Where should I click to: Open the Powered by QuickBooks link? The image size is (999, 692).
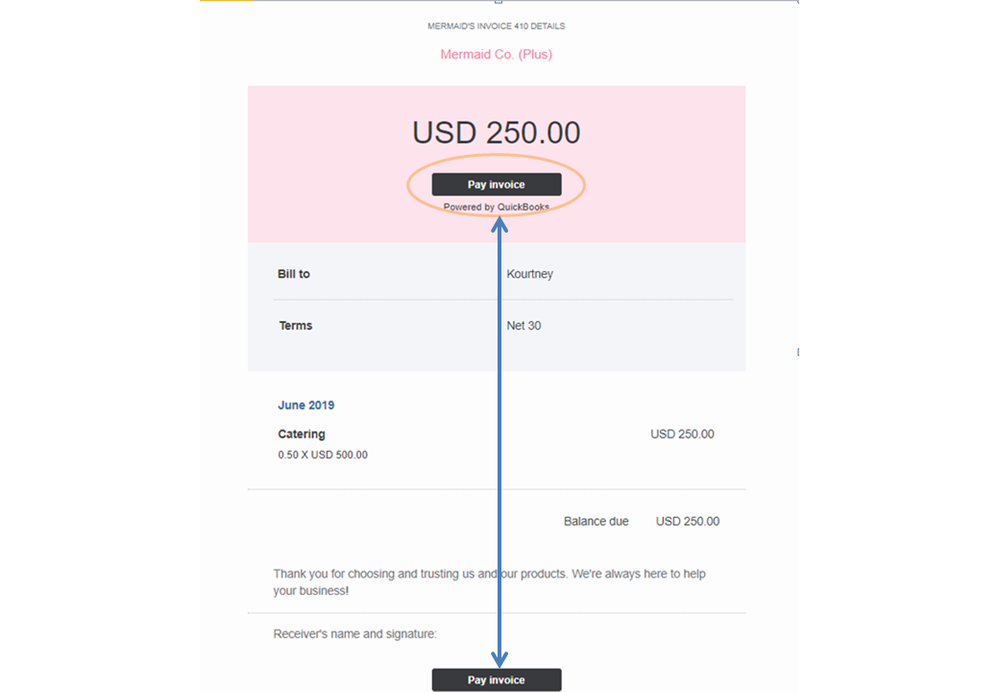click(496, 207)
